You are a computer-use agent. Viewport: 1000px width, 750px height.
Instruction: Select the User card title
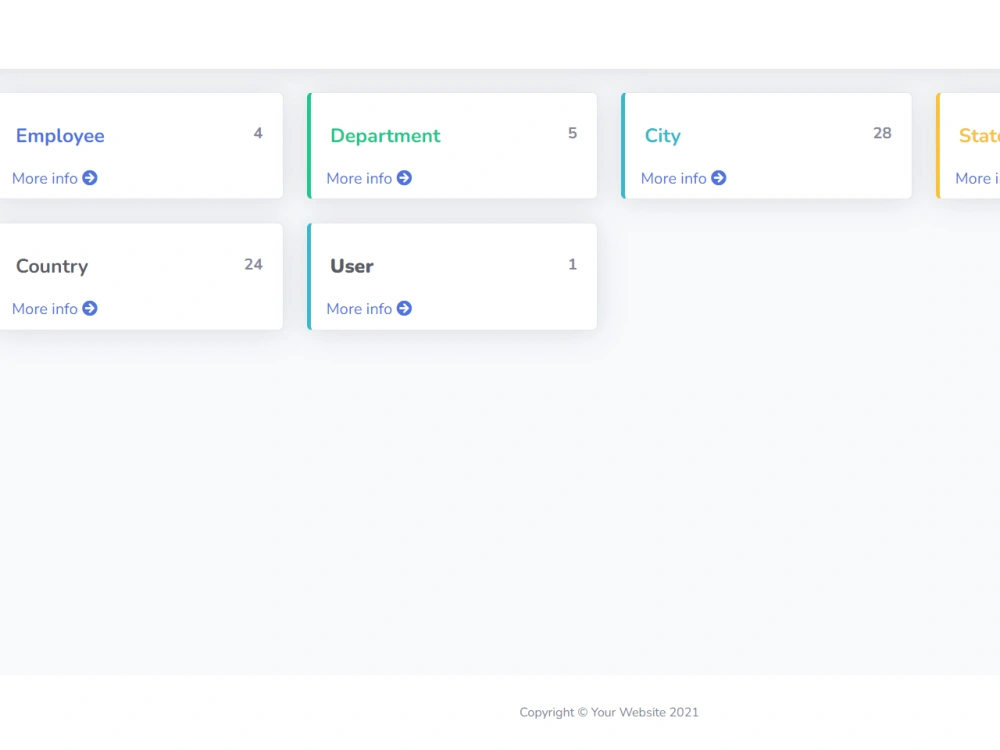(351, 266)
